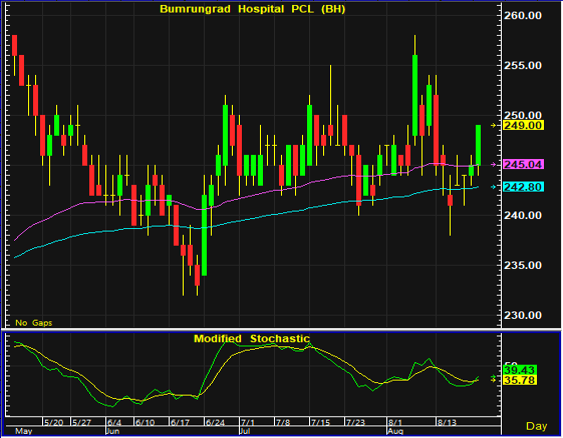Click the 240.00 price axis label
The height and width of the screenshot is (438, 563).
pyautogui.click(x=522, y=215)
